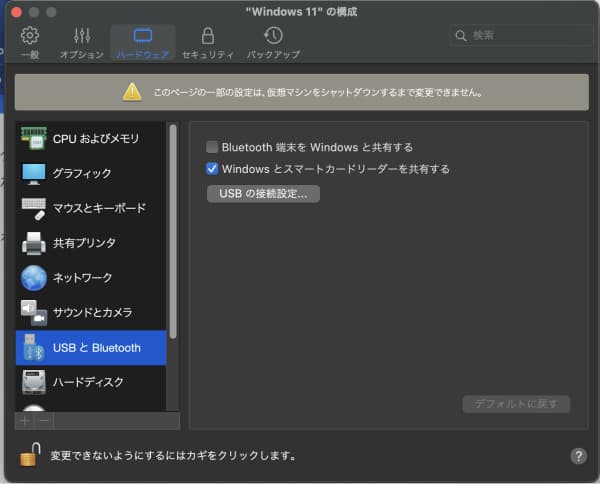Add a device with the plus button

[x=25, y=421]
